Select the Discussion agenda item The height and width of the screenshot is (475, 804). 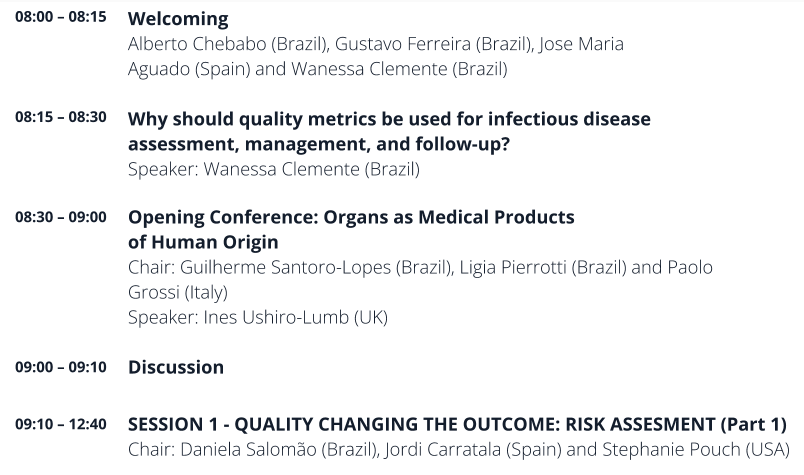click(x=176, y=367)
